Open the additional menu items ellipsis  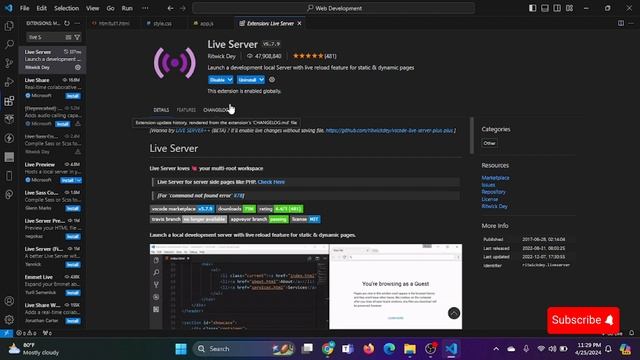pos(145,8)
